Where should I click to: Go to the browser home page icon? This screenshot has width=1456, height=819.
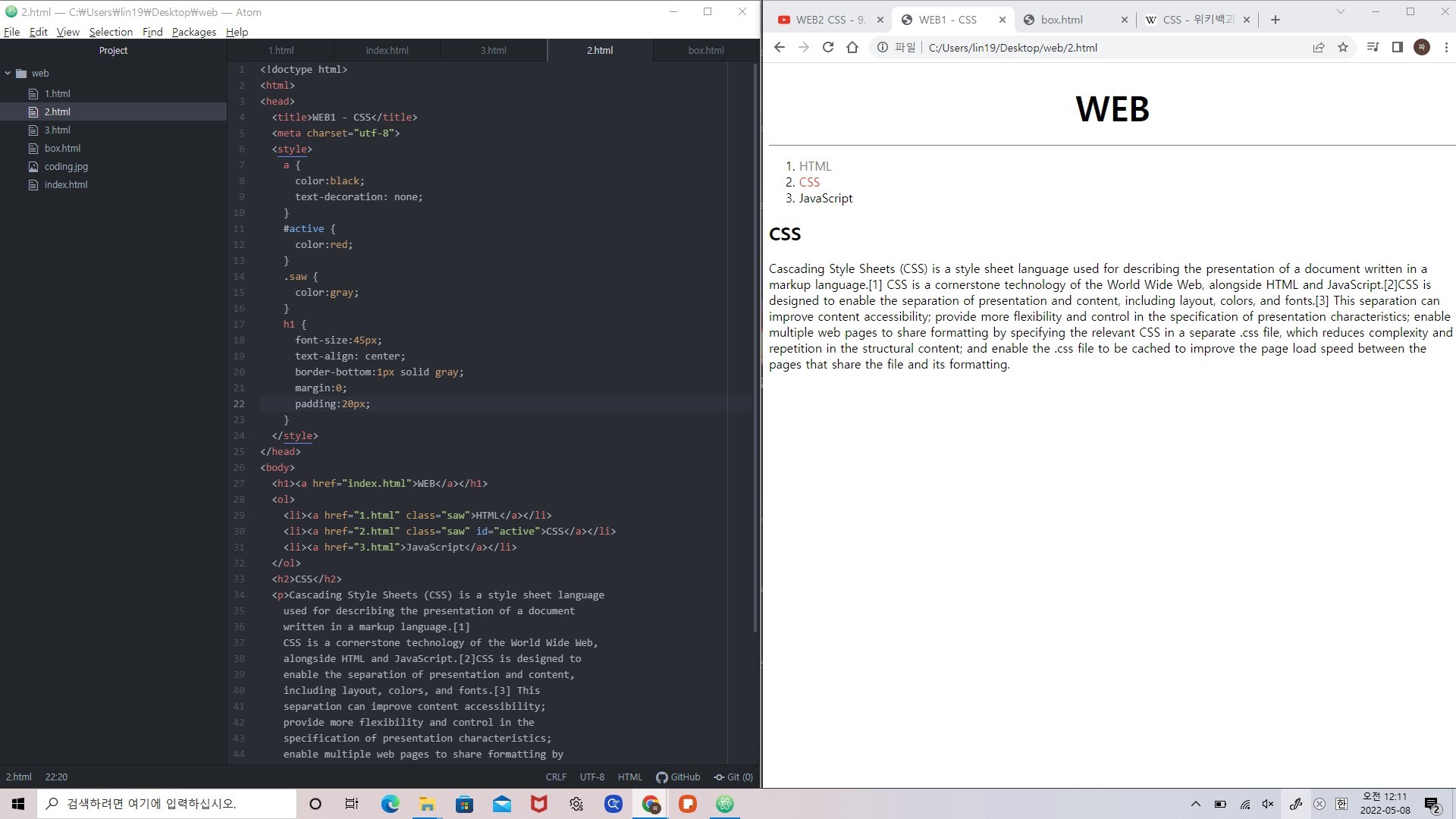[852, 47]
